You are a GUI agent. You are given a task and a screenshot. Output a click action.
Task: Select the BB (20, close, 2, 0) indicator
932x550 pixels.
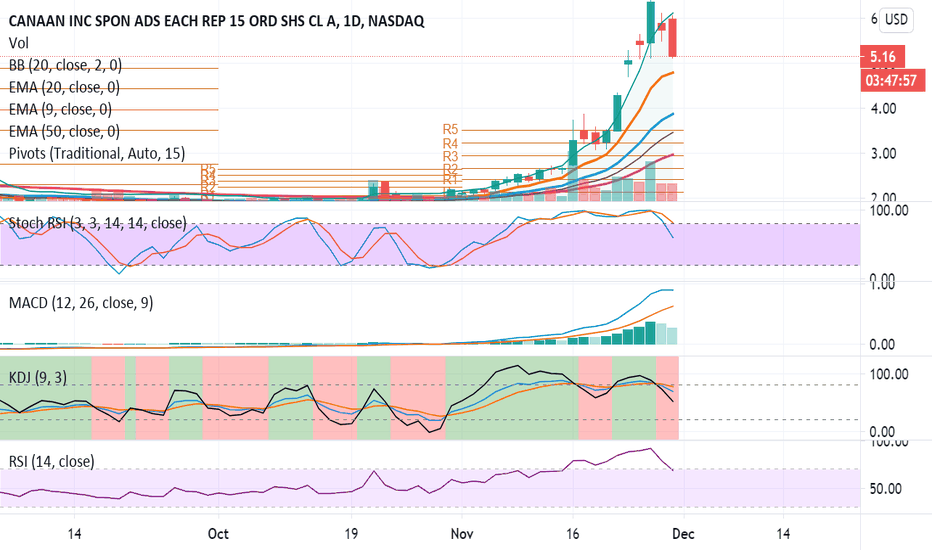[x=65, y=65]
